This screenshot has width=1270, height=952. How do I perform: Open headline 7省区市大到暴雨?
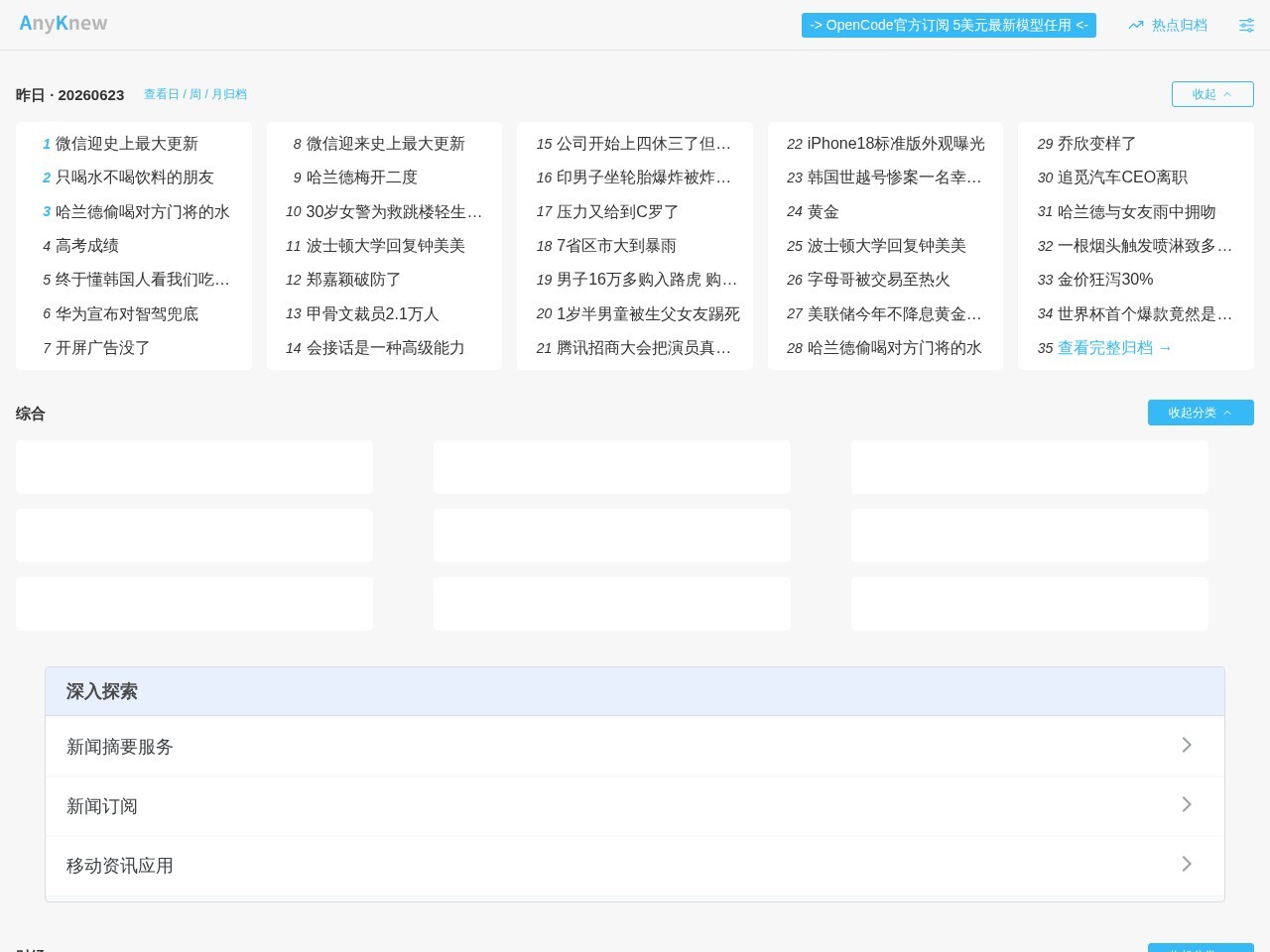[616, 246]
